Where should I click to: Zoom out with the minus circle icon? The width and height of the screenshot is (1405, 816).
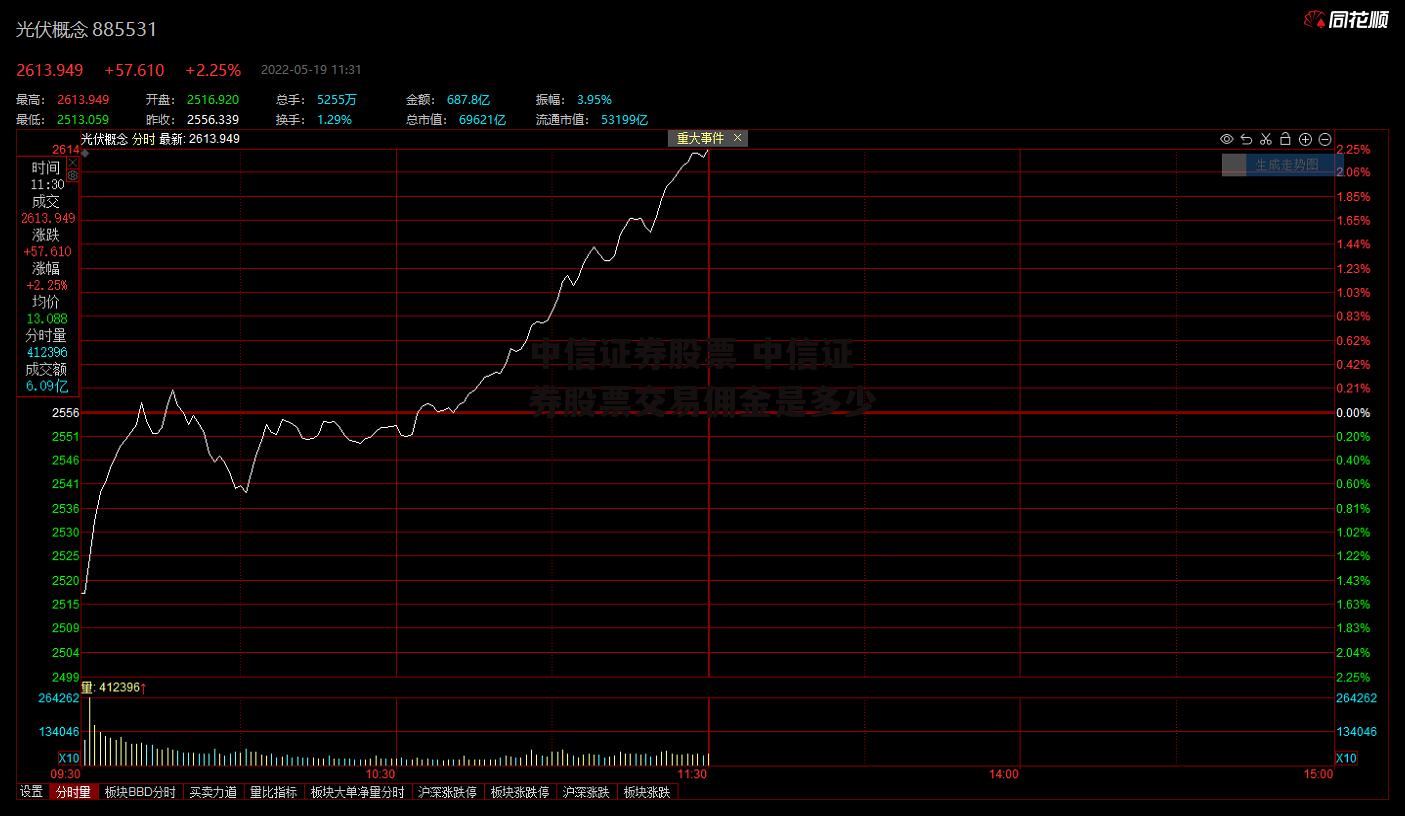pyautogui.click(x=1325, y=139)
